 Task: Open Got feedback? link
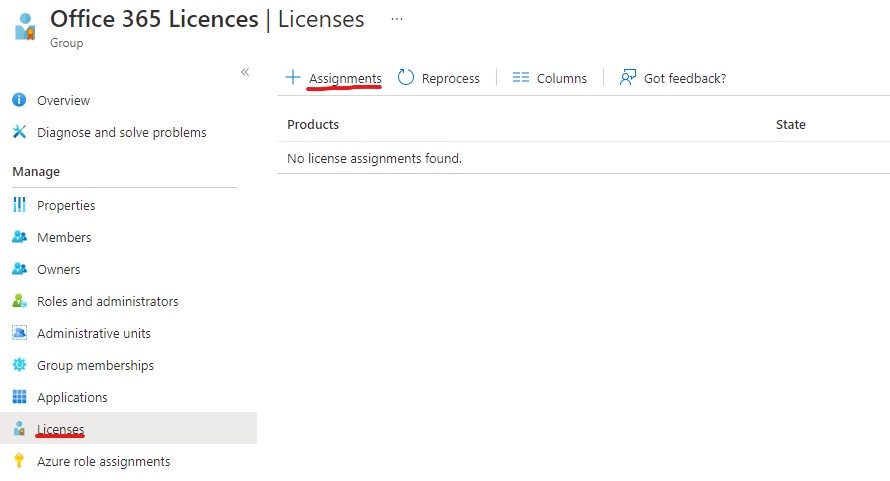tap(685, 78)
